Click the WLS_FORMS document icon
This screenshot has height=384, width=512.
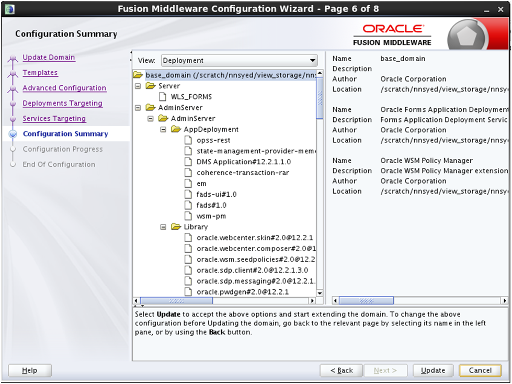coord(163,97)
